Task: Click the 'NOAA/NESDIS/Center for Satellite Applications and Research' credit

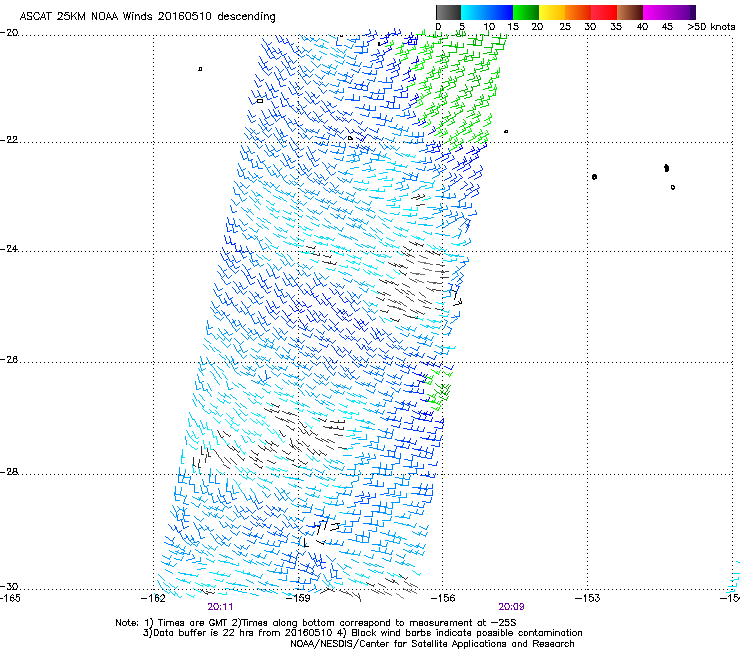Action: pos(432,644)
